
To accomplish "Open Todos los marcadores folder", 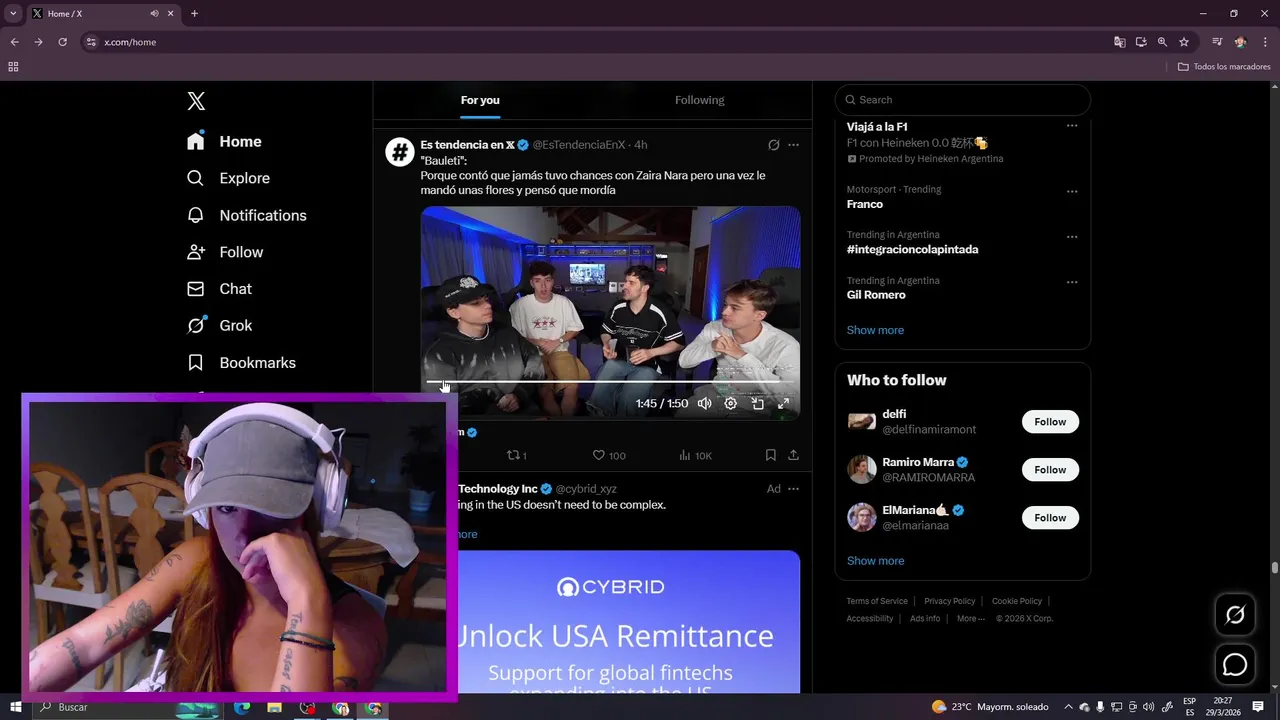I will pyautogui.click(x=1224, y=67).
